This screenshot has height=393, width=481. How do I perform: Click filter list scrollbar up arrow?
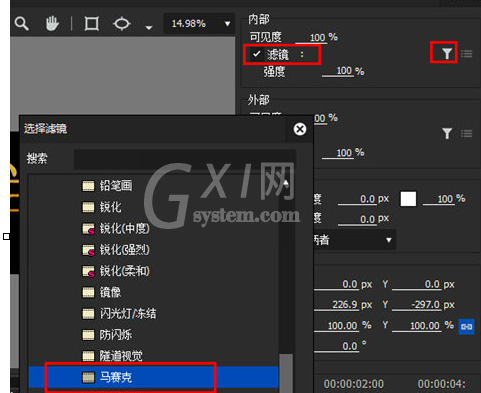pyautogui.click(x=286, y=183)
